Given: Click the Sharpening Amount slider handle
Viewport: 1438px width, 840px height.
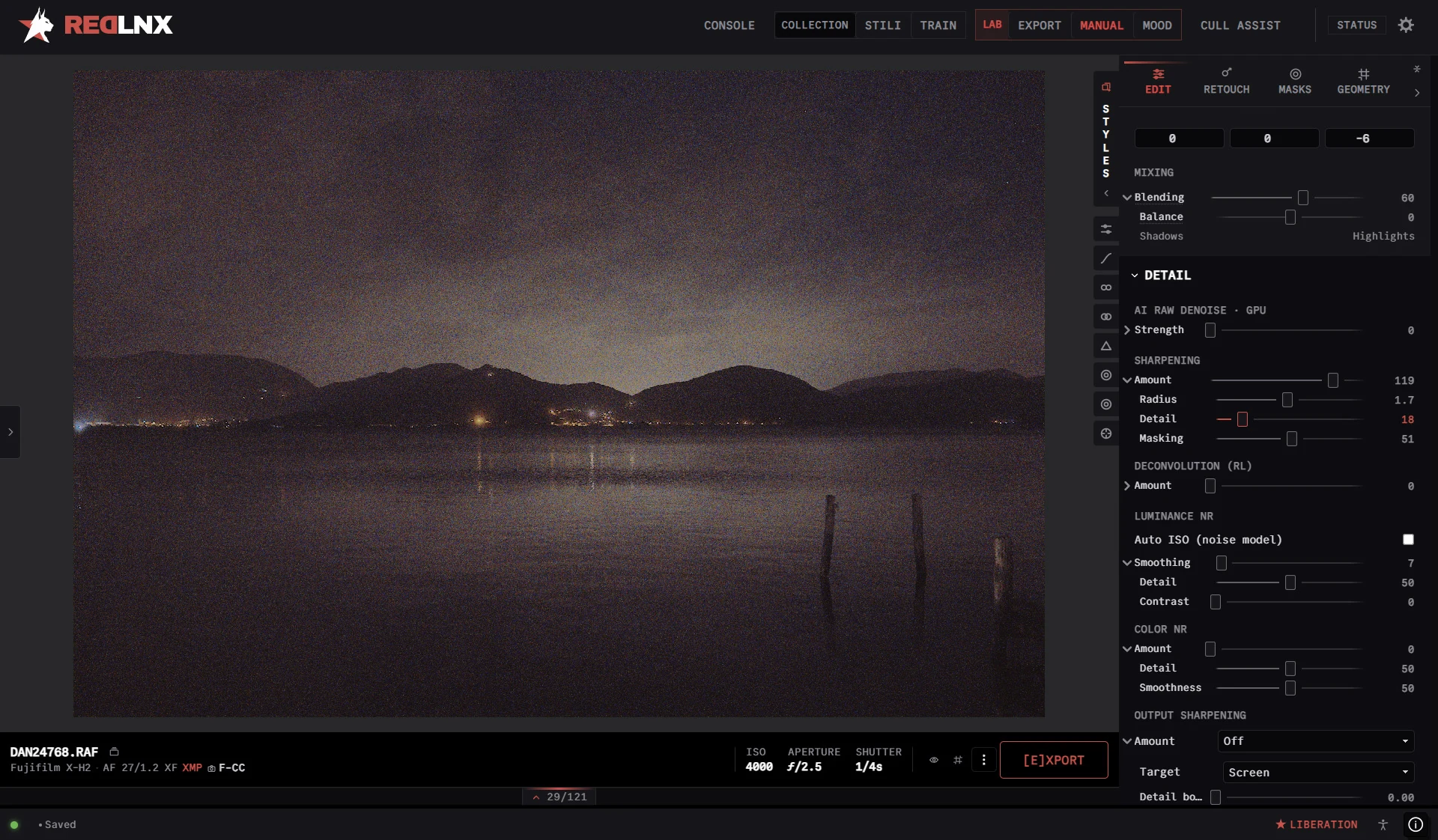Looking at the screenshot, I should tap(1332, 380).
